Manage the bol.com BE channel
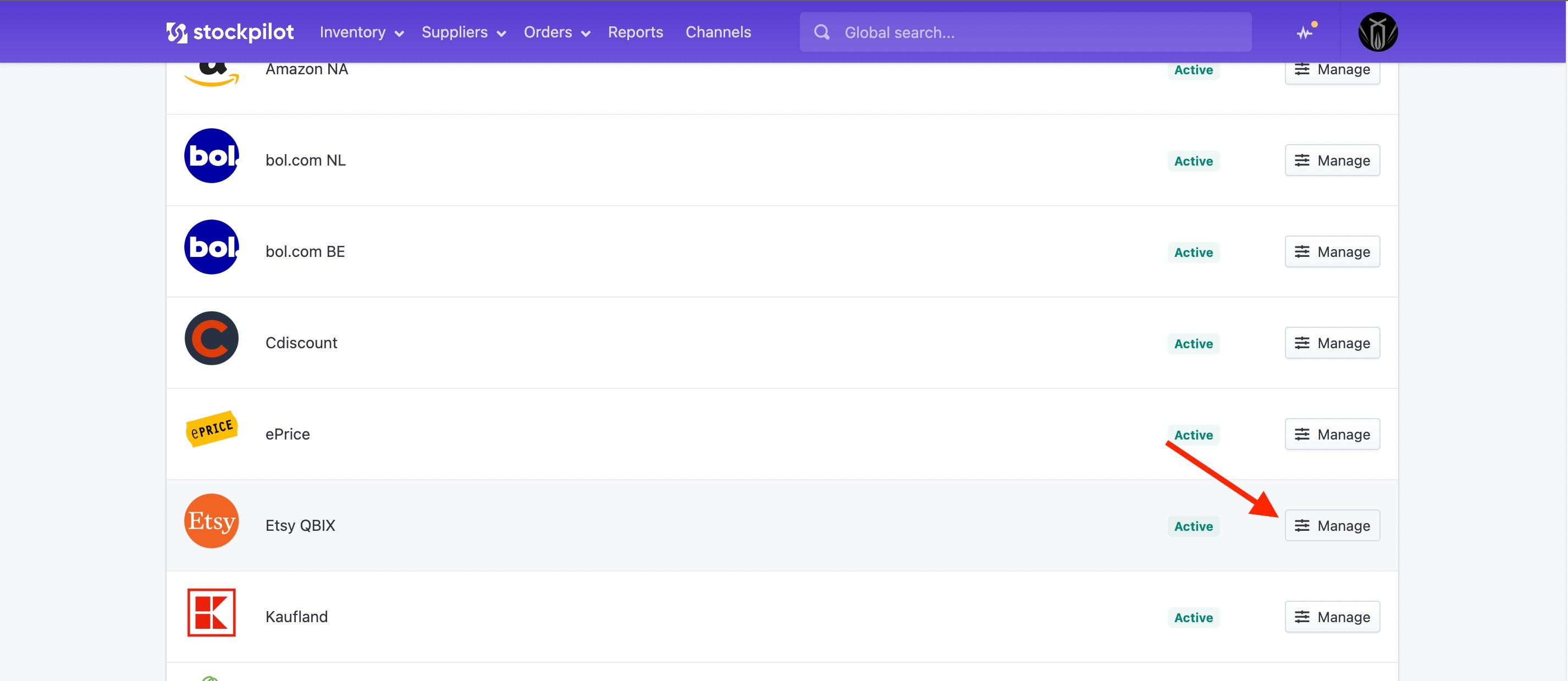 pos(1332,252)
